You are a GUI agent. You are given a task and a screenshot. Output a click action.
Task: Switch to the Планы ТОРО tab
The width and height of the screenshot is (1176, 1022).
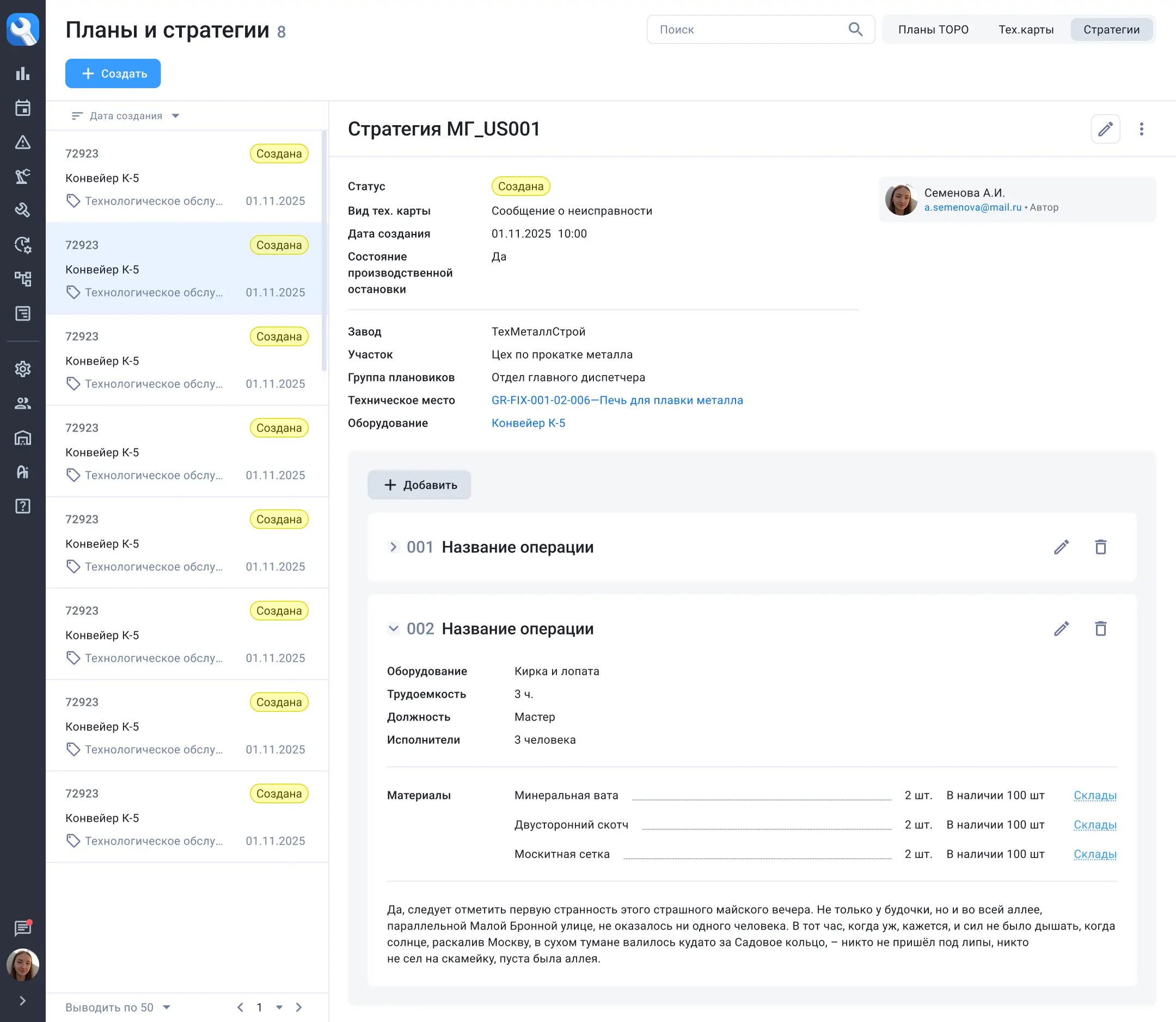[x=933, y=29]
